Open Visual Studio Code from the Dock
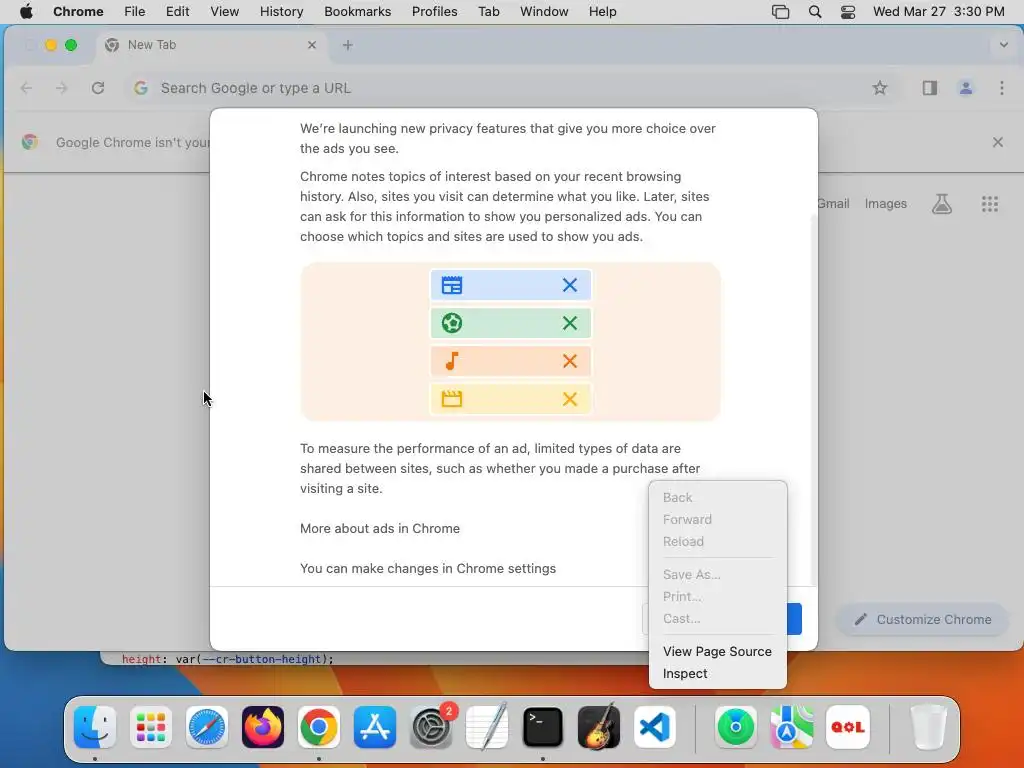This screenshot has height=768, width=1024. 654,727
